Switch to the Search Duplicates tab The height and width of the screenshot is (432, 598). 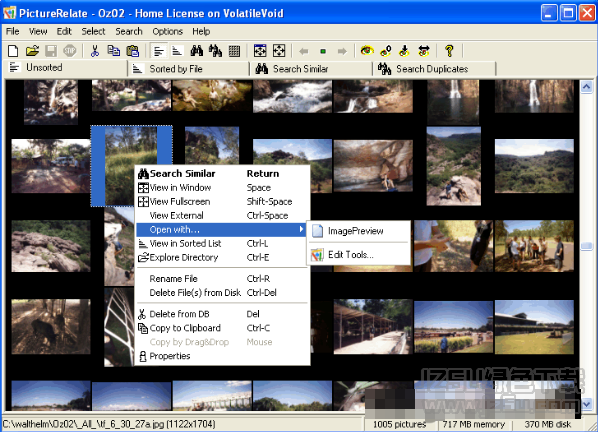(x=434, y=69)
